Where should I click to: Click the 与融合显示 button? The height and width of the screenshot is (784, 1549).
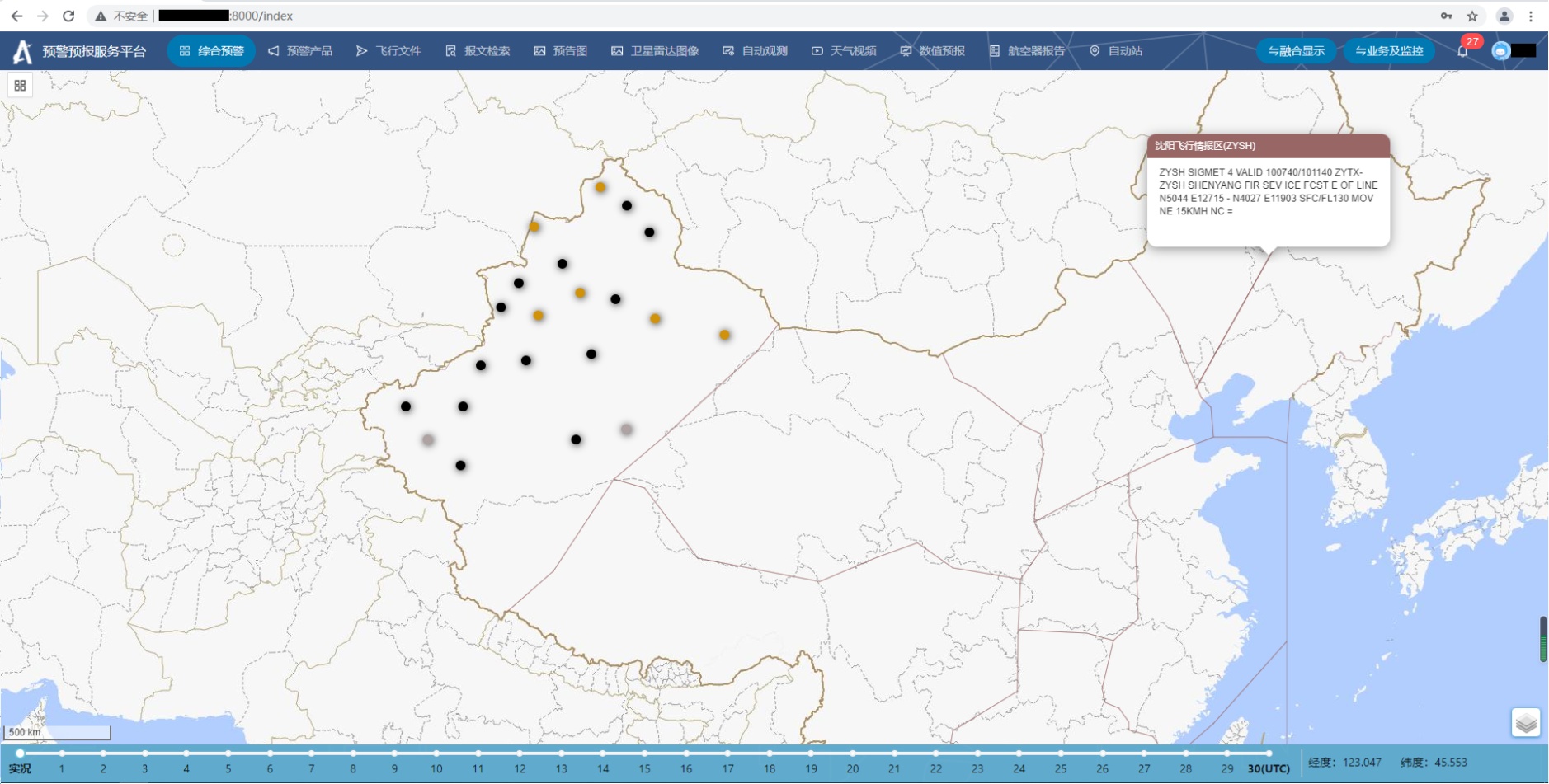1296,51
